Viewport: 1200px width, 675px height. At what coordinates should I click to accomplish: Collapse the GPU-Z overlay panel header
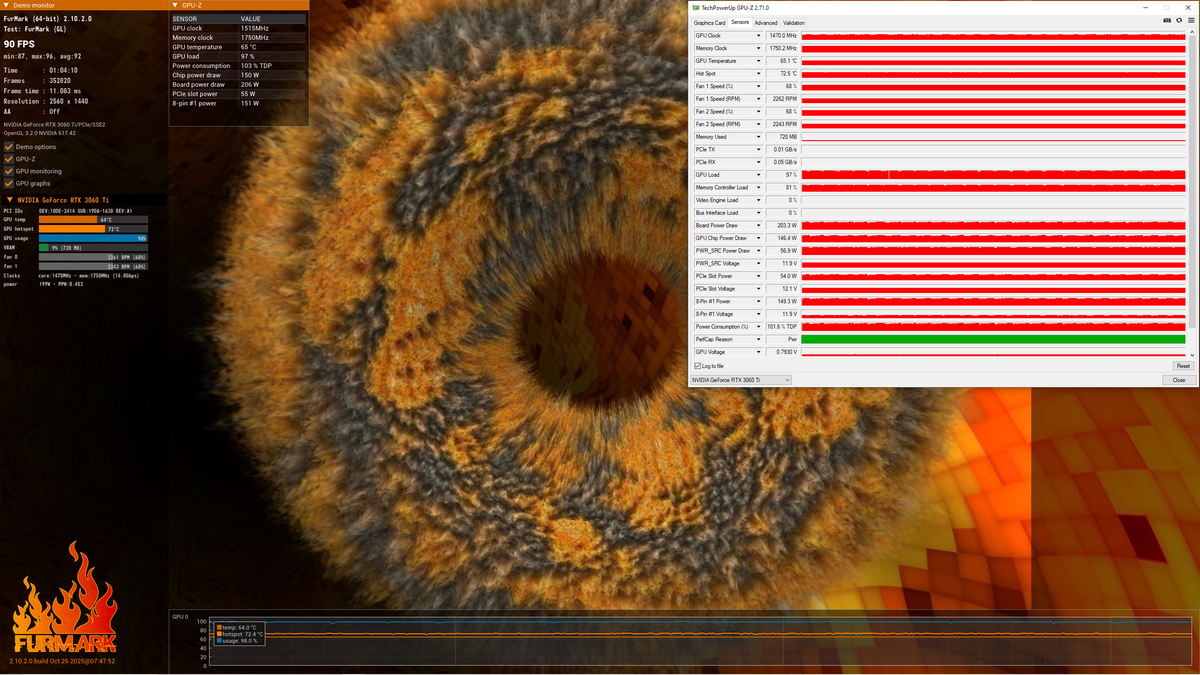pyautogui.click(x=176, y=5)
